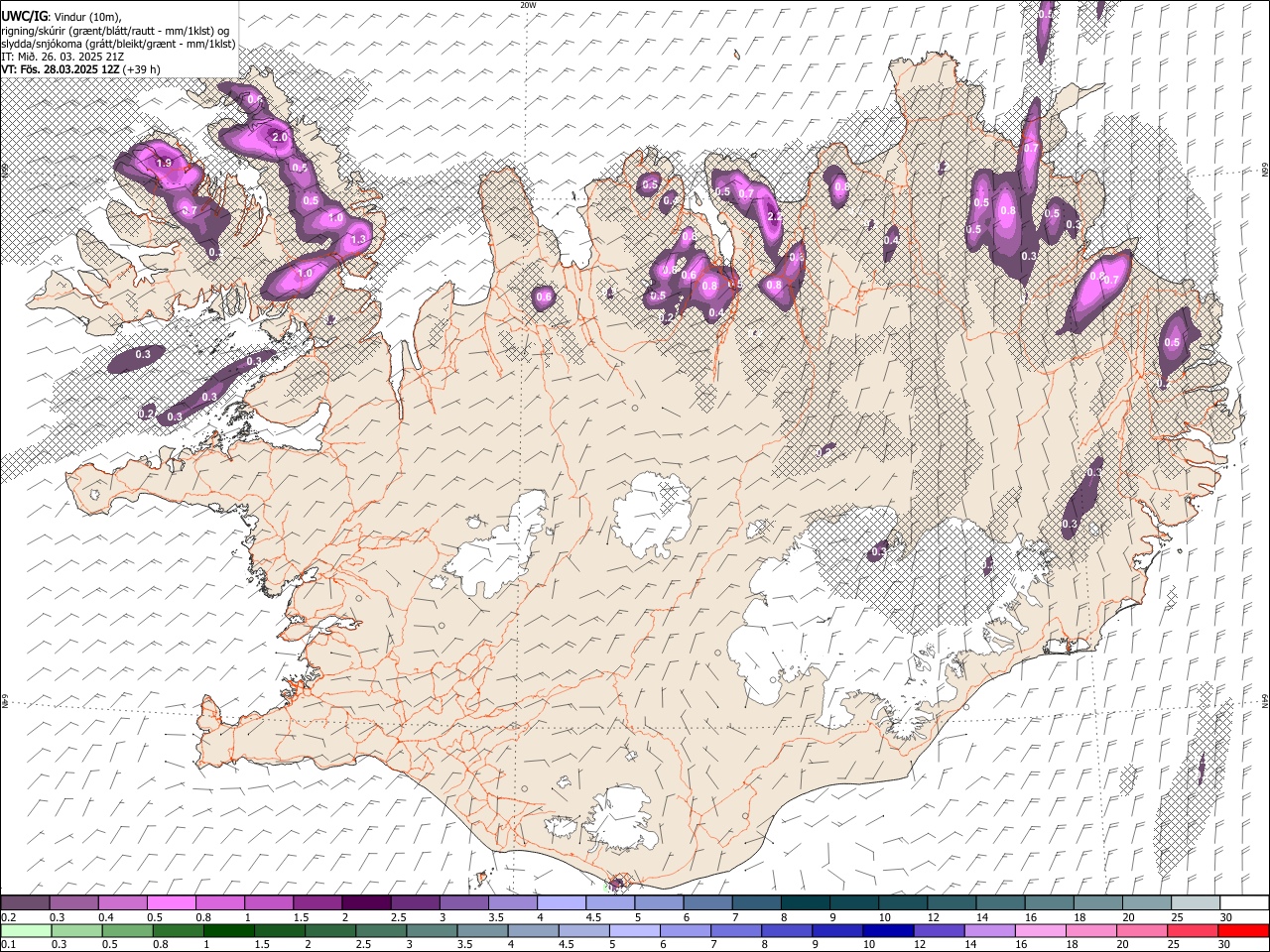The height and width of the screenshot is (952, 1270).
Task: Pick the deep blue bottom-row swatch starting at 10
Action: point(887,930)
